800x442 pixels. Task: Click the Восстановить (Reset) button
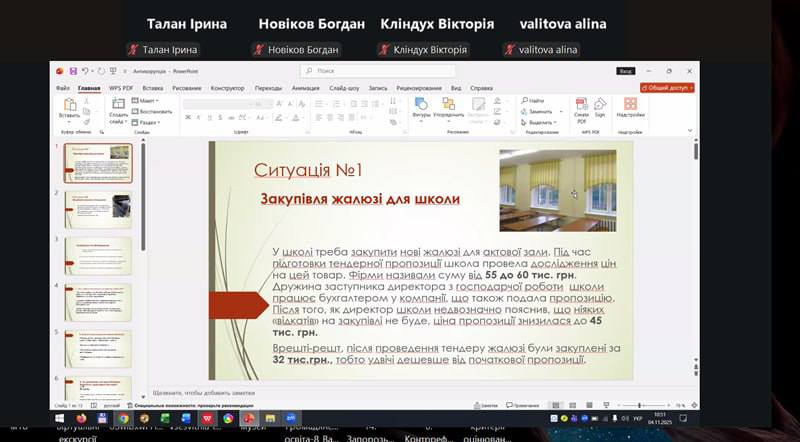coord(153,111)
